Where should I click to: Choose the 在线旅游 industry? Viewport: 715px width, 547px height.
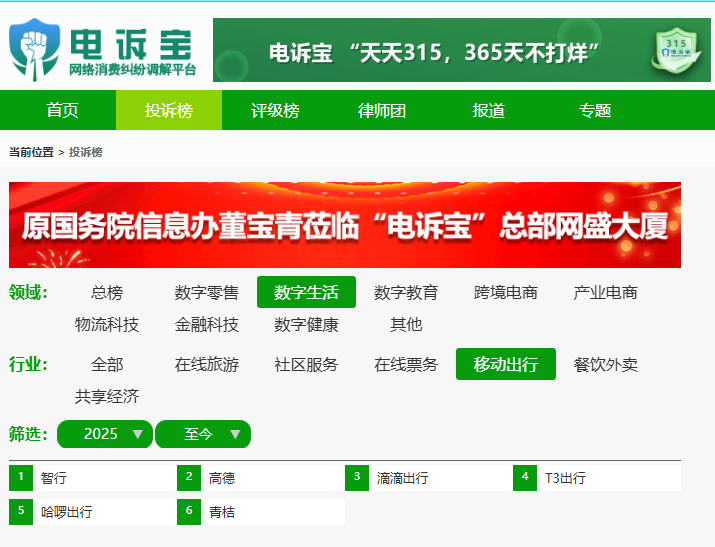tap(207, 364)
